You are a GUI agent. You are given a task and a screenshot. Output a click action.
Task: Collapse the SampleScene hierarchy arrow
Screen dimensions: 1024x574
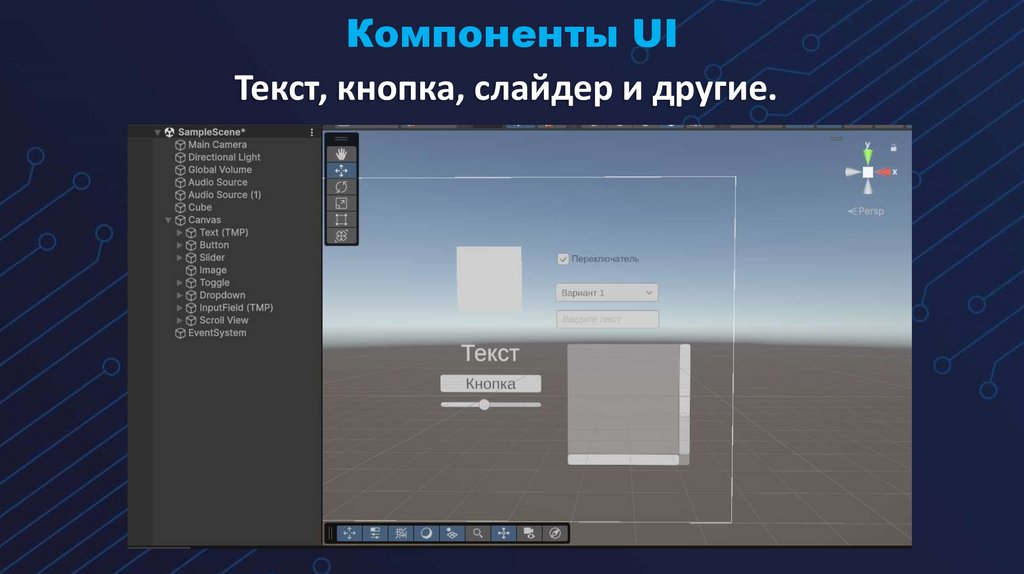click(x=157, y=133)
